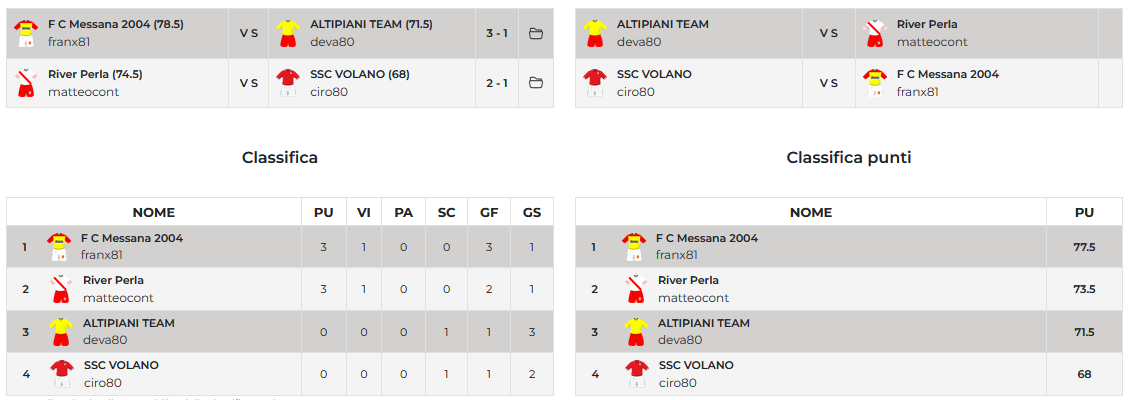The height and width of the screenshot is (400, 1131).
Task: Click River Perla jersey in the Classifica table
Action: (60, 289)
